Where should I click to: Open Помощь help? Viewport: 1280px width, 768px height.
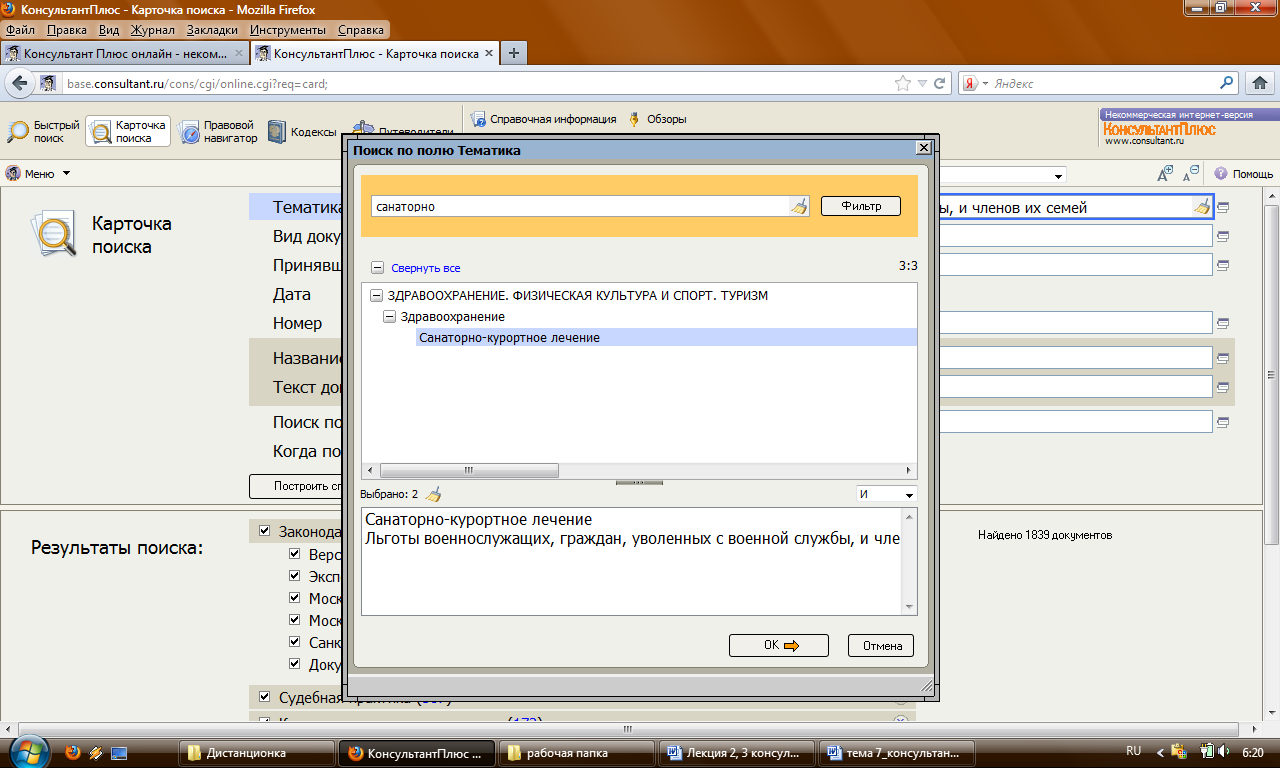click(1243, 173)
